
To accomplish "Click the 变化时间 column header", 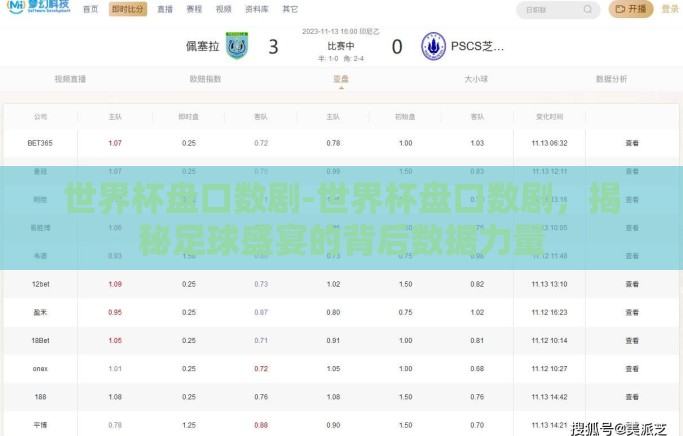I will click(550, 117).
